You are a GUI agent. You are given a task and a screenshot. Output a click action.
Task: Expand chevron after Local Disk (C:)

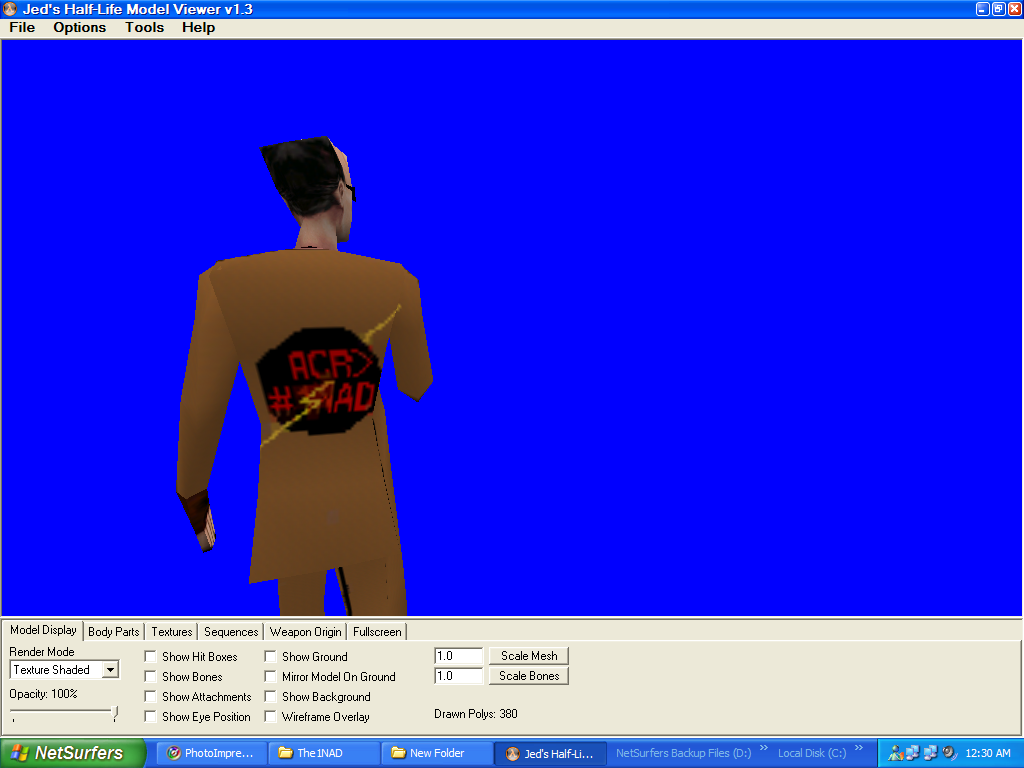click(859, 748)
